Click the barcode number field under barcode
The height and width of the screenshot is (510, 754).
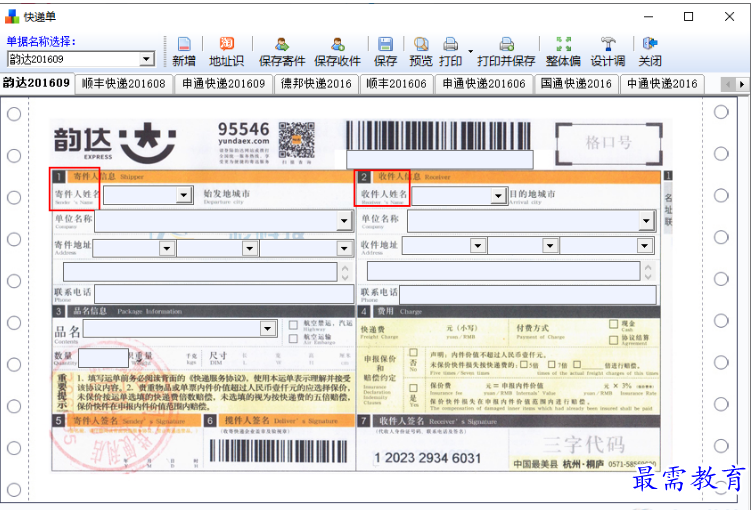(440, 160)
